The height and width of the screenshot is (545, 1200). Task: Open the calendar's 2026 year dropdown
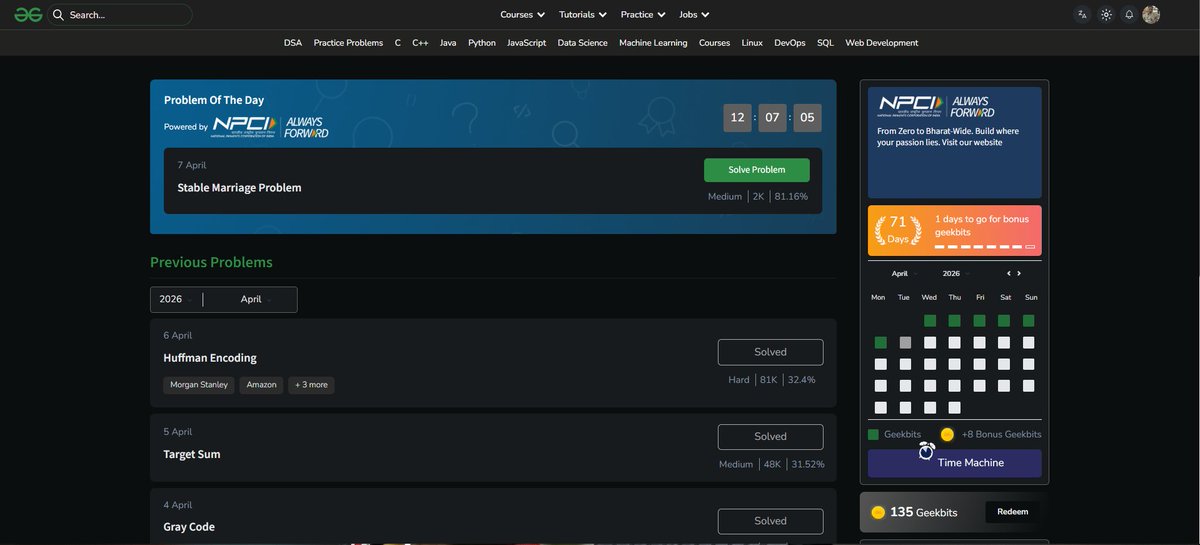[x=955, y=273]
